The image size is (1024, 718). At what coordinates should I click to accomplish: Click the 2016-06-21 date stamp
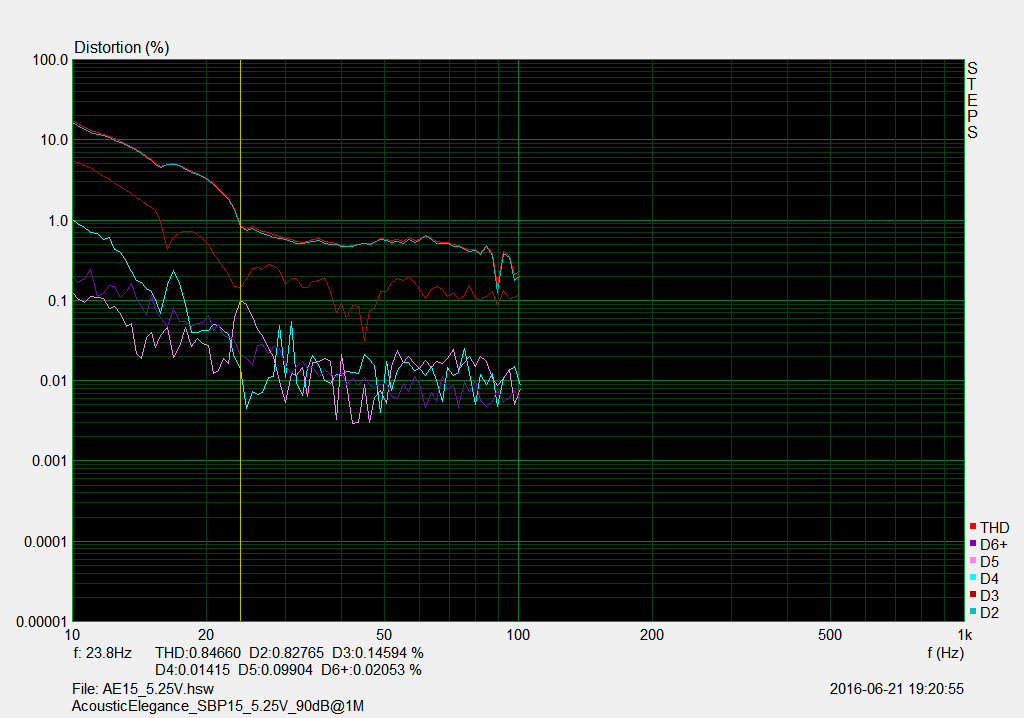[x=896, y=689]
